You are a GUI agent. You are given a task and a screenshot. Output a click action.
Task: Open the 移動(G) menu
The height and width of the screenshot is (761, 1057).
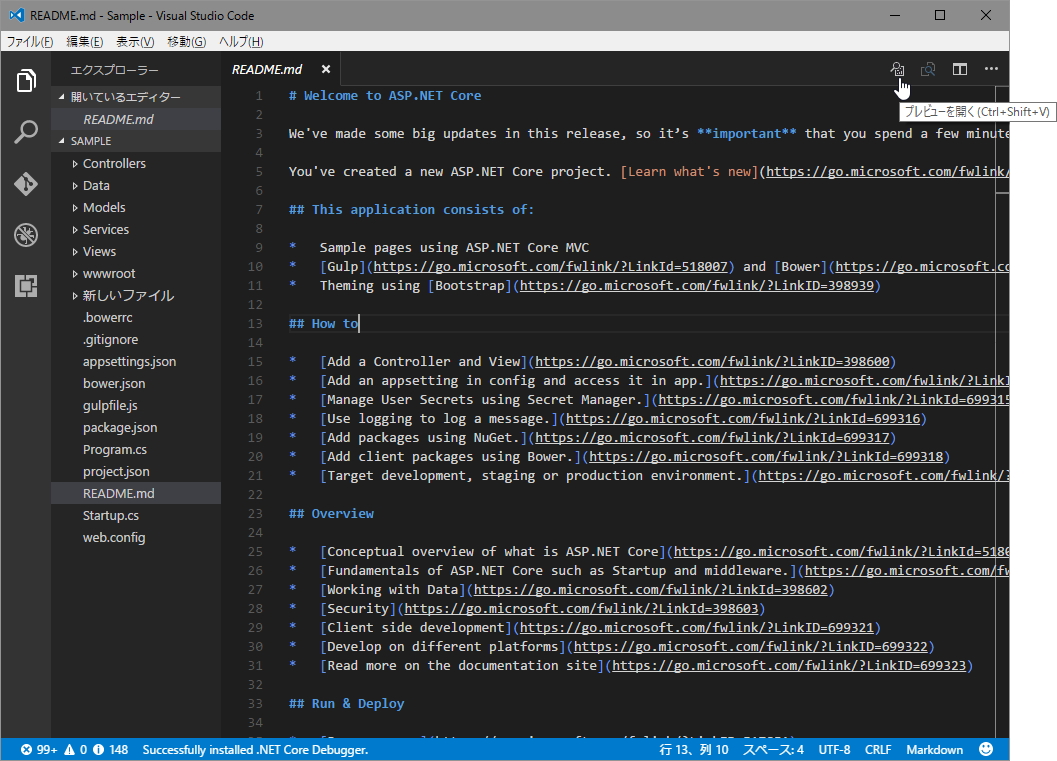(x=187, y=42)
